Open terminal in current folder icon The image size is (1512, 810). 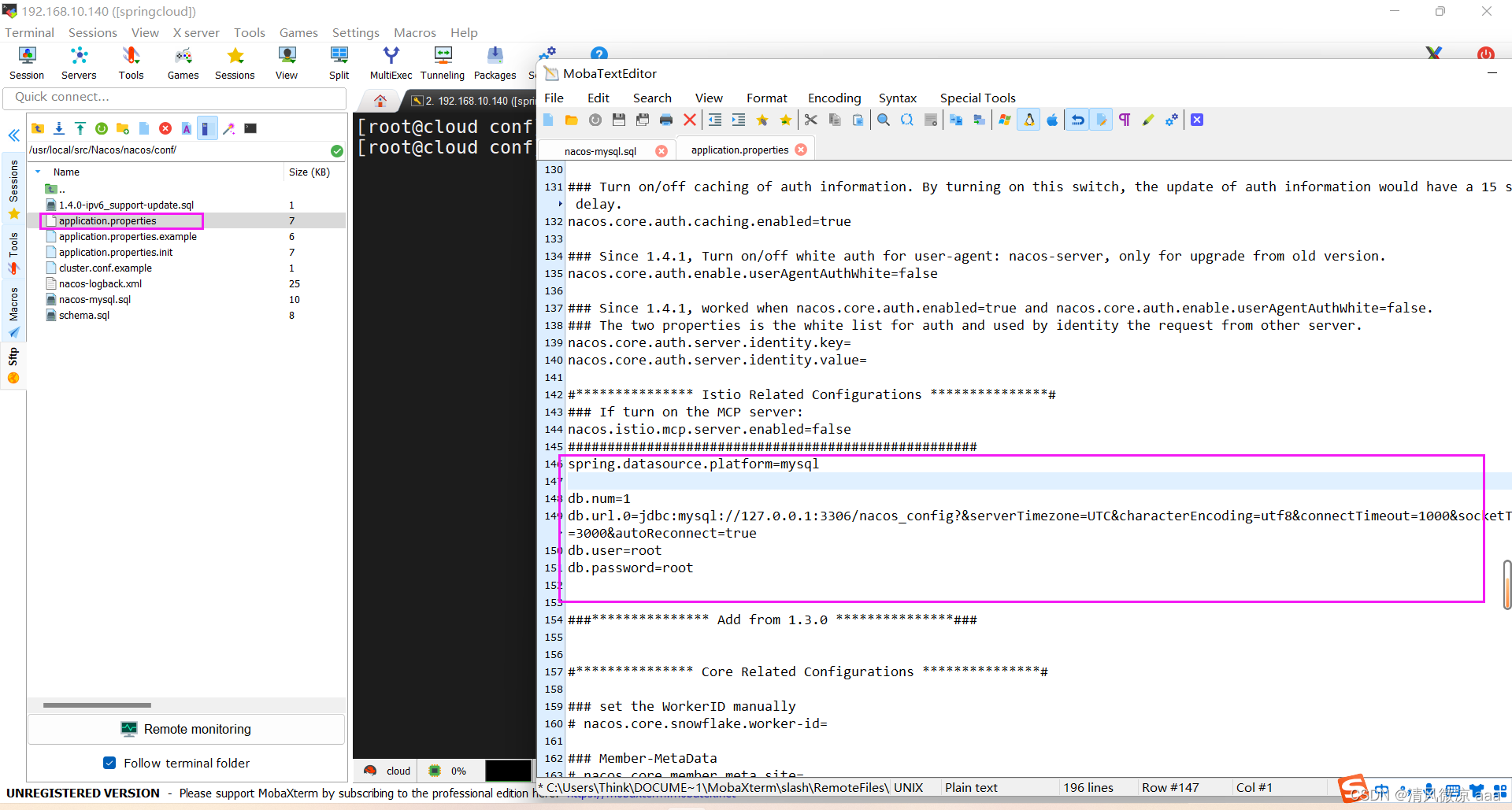click(x=250, y=128)
